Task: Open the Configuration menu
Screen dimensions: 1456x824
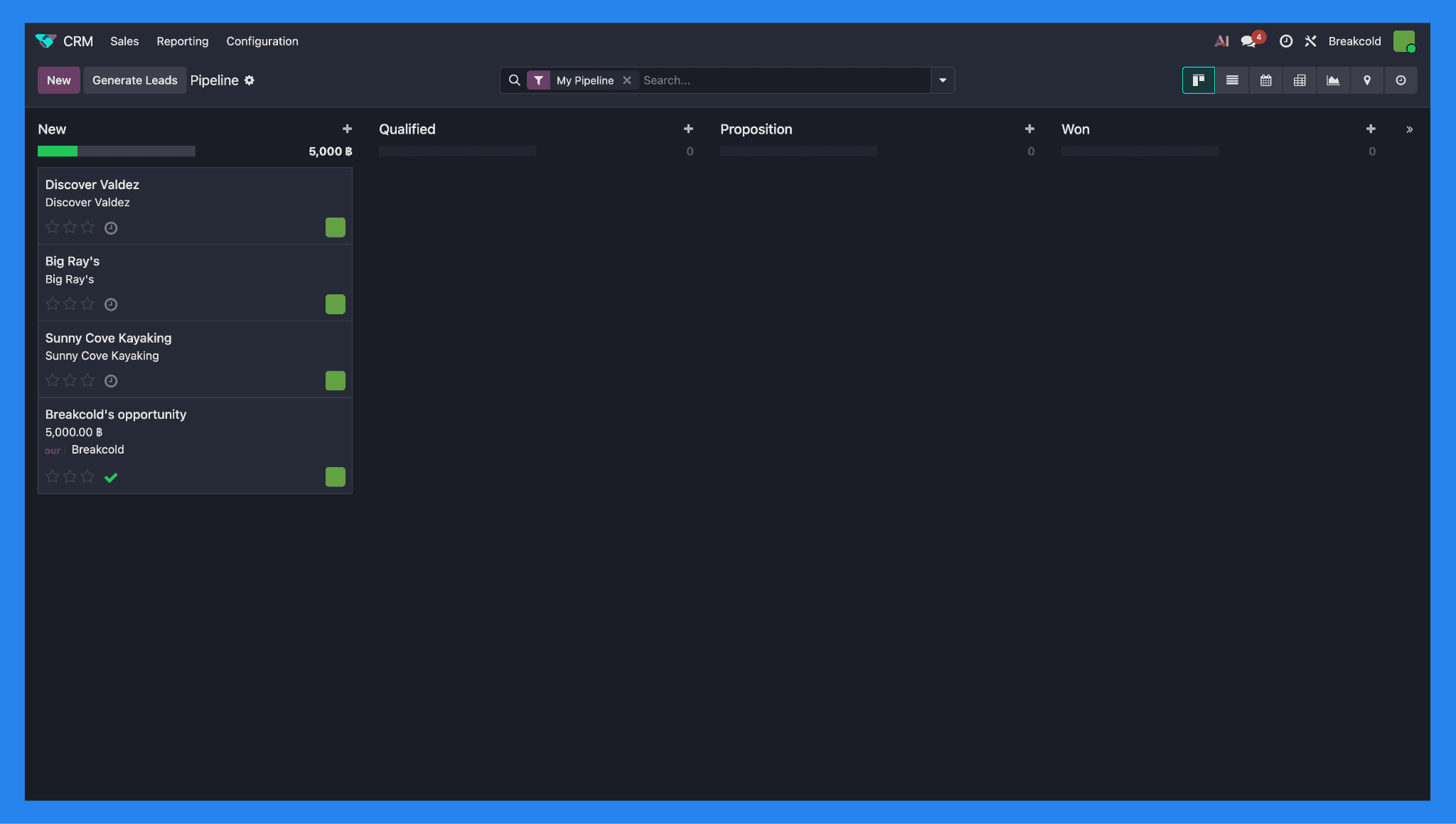Action: tap(262, 41)
